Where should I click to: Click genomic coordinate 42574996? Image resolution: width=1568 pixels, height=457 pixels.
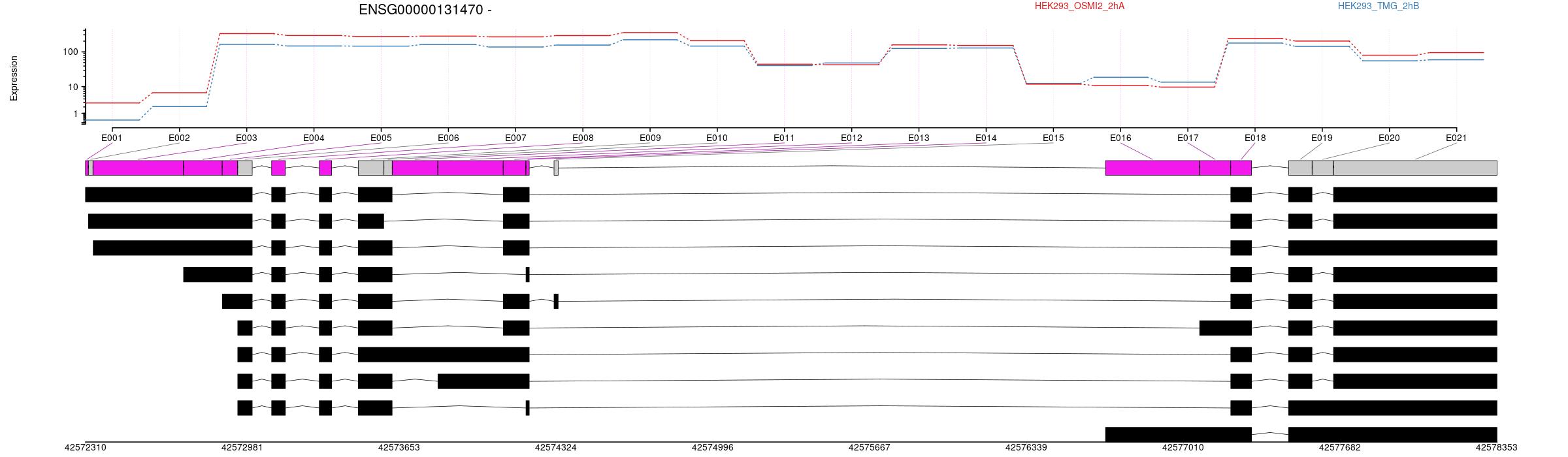pyautogui.click(x=713, y=448)
